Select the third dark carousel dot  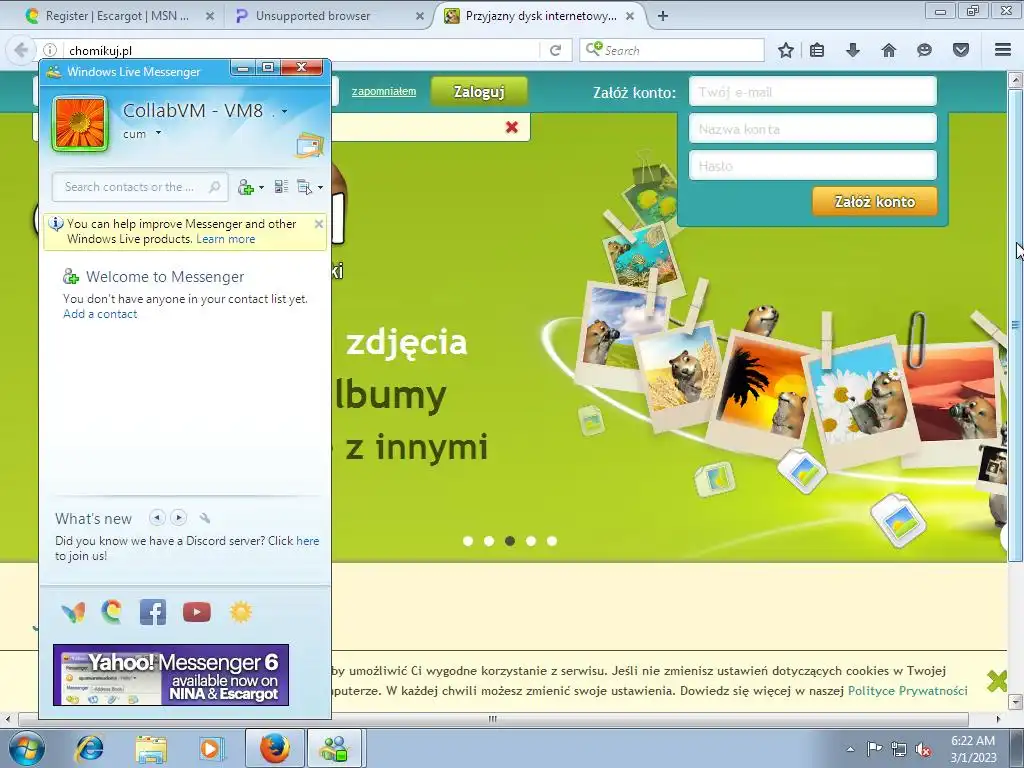click(510, 541)
